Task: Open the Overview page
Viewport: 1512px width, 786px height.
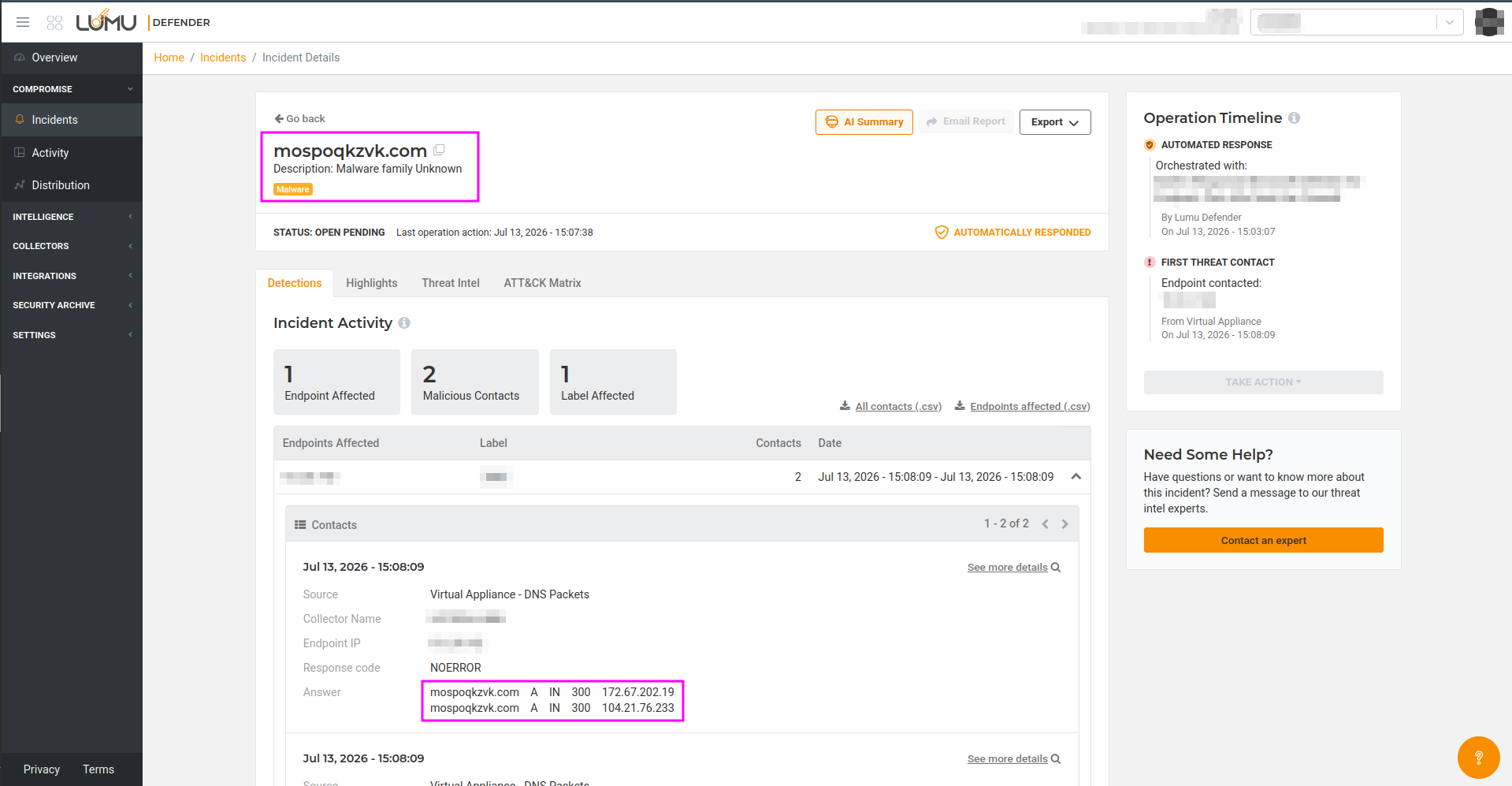Action: 72,58
